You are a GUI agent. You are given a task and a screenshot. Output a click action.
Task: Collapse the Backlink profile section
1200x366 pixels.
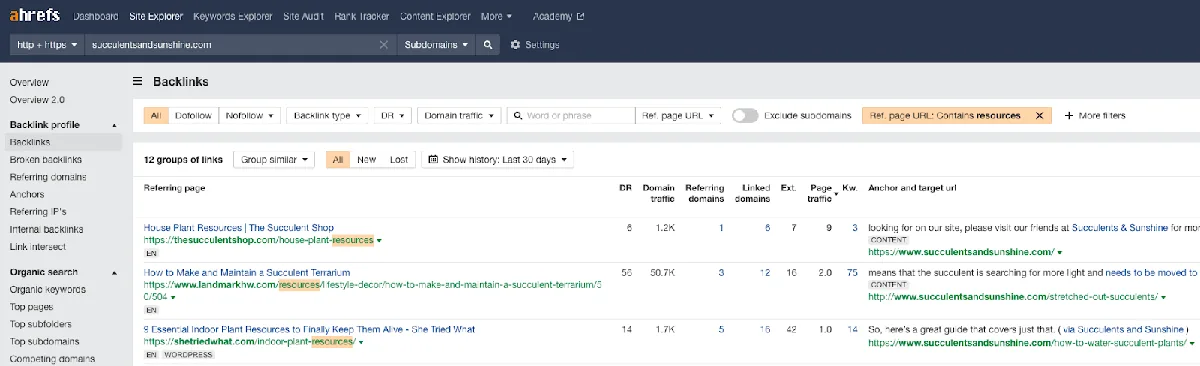click(x=113, y=125)
